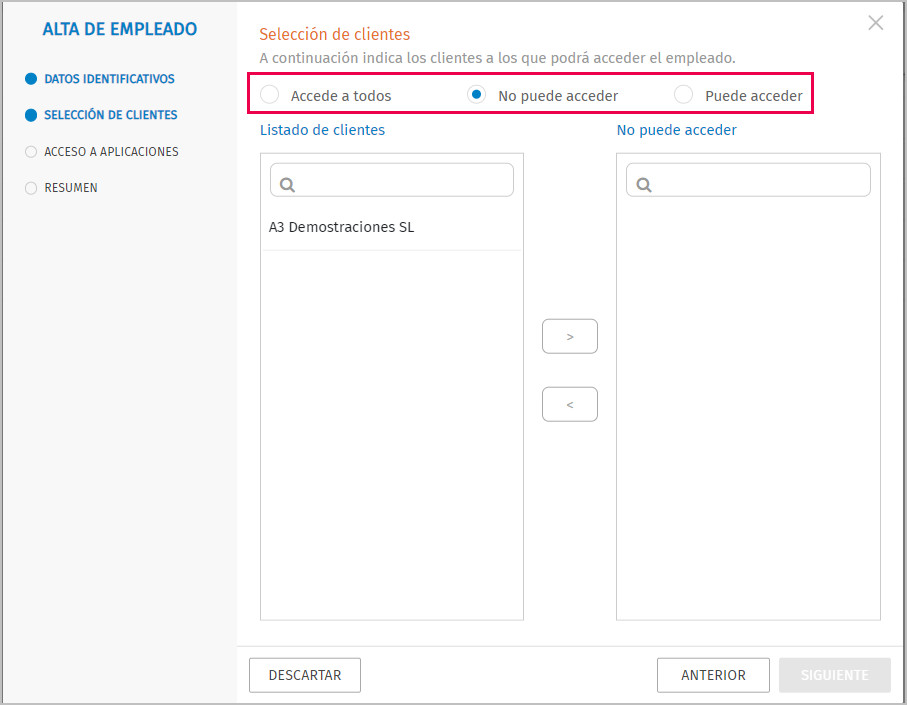Screen dimensions: 907x705
Task: Click the left arrow move button
Action: pos(570,404)
